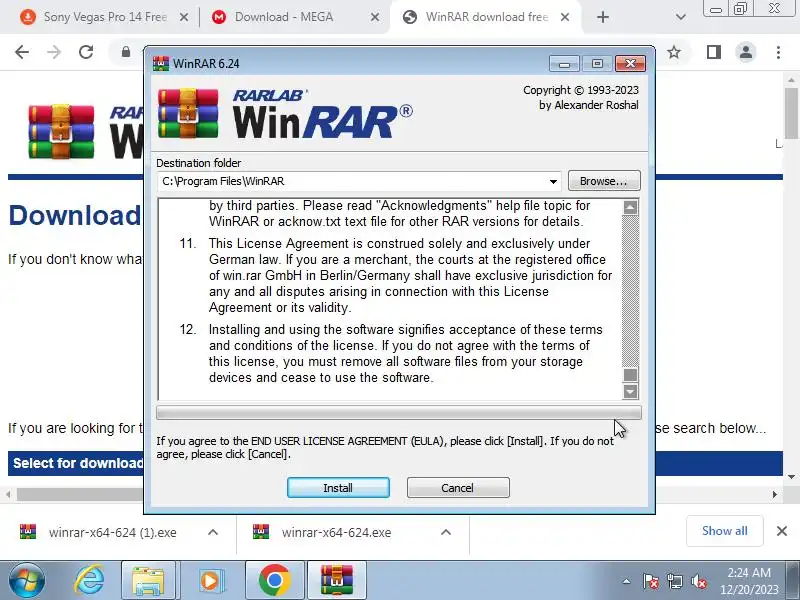Screen dimensions: 800x600
Task: Click the address bar lock icon
Action: 126,52
